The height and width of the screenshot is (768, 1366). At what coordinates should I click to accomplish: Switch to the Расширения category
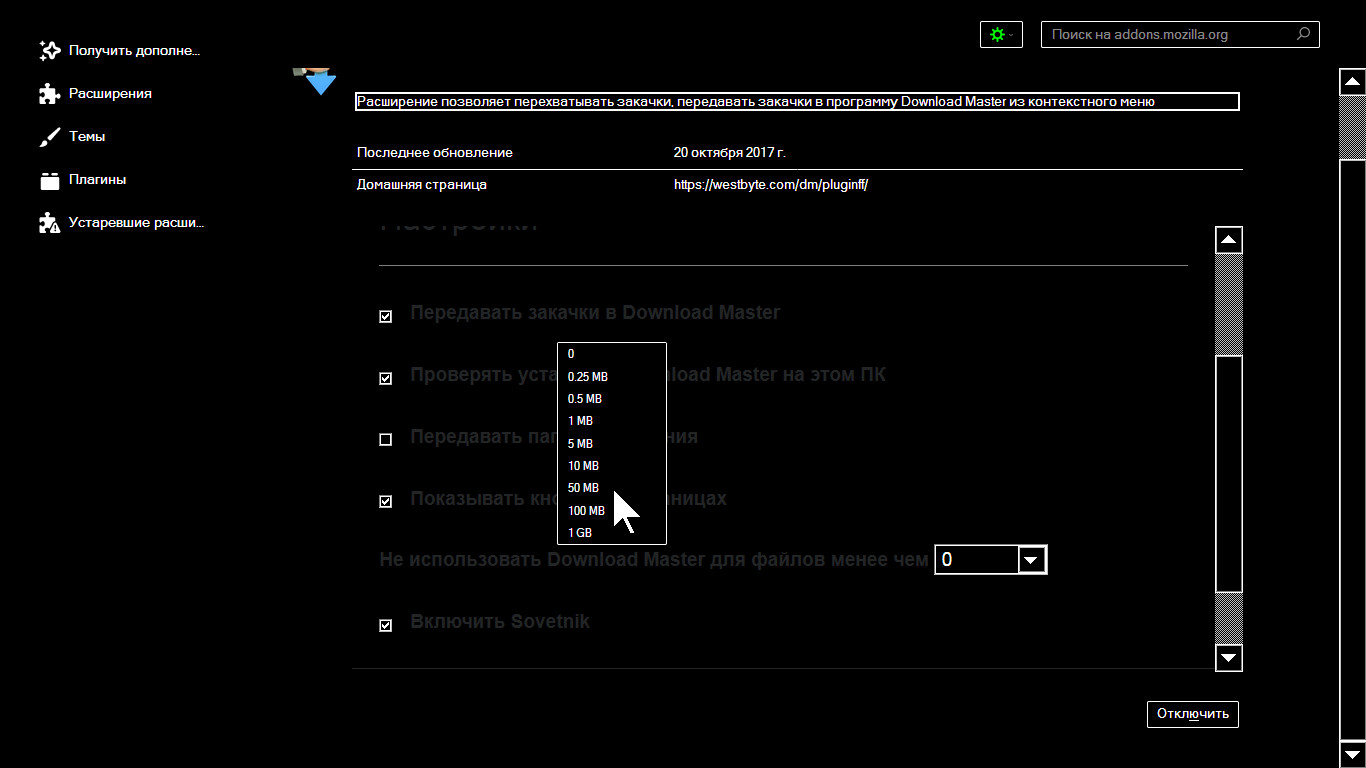pyautogui.click(x=110, y=94)
